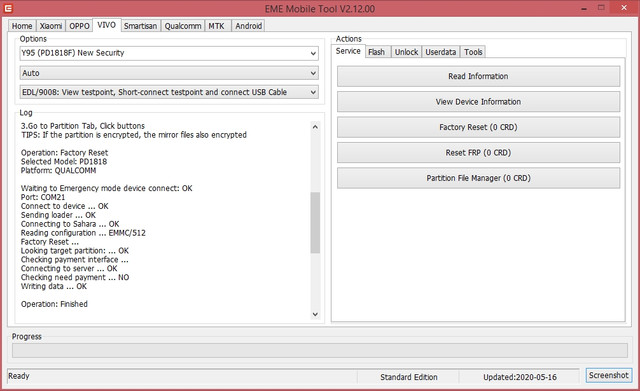Click 'Sending loader ... OK' log line

click(x=58, y=215)
